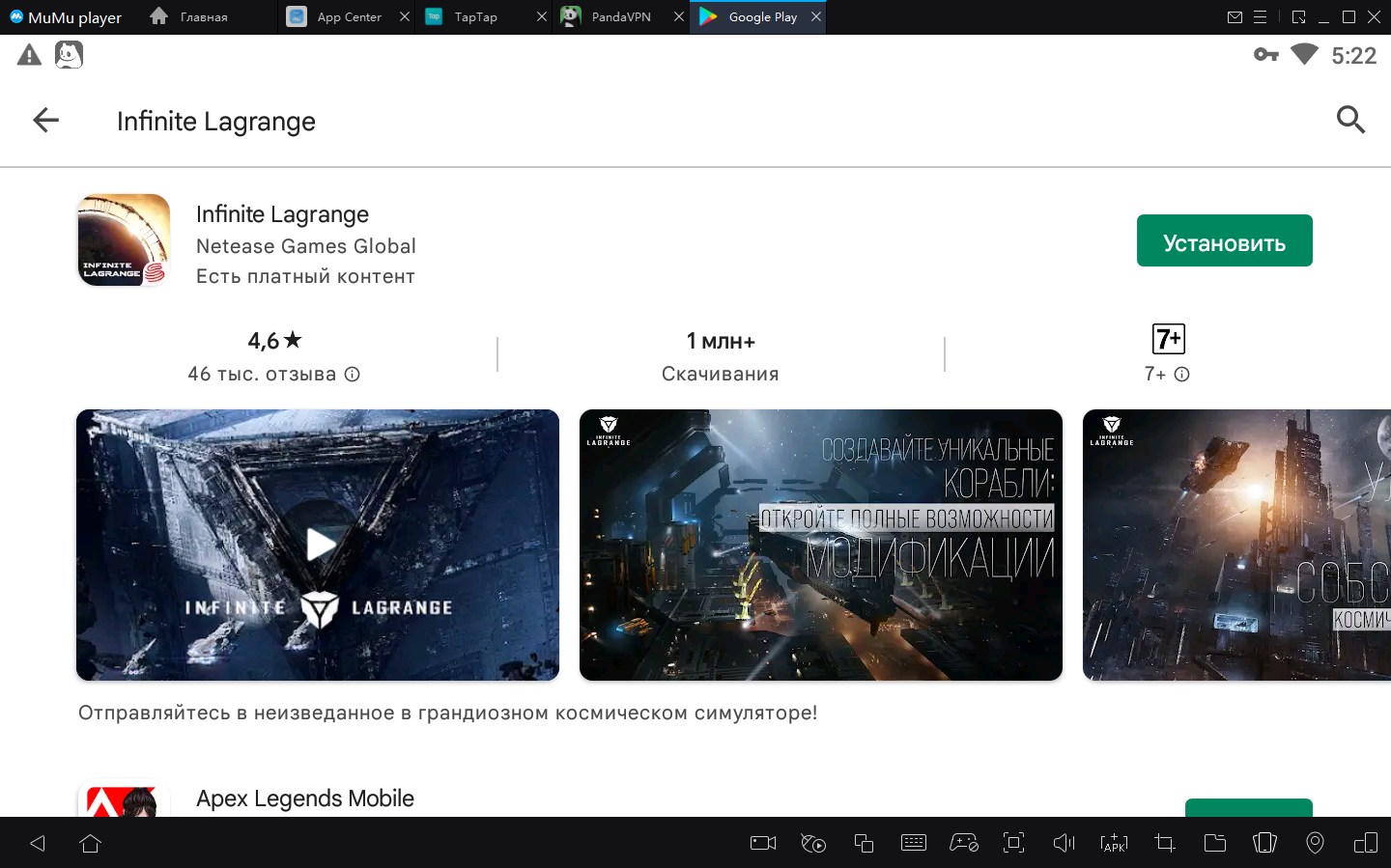Adjust volume using the speaker icon

(1064, 843)
